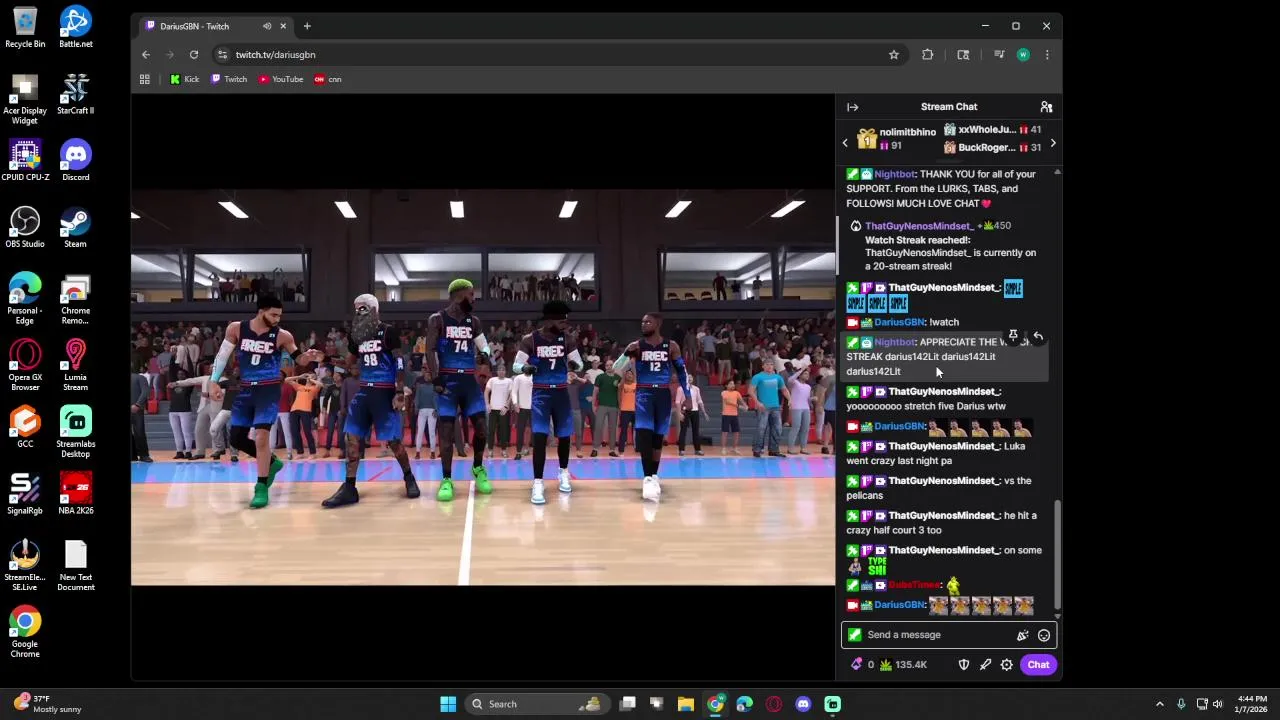Select the Battle.net desktop icon
This screenshot has height=720, width=1280.
75,28
